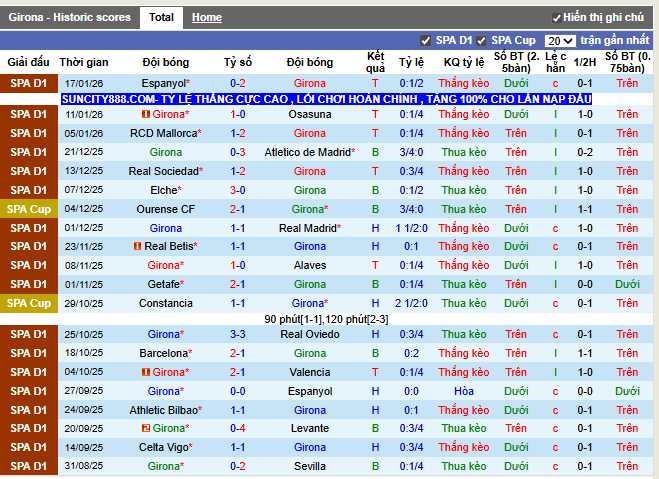Image resolution: width=659 pixels, height=479 pixels.
Task: Open the 0-2 score of Espanyol vs Girona
Action: [x=238, y=83]
